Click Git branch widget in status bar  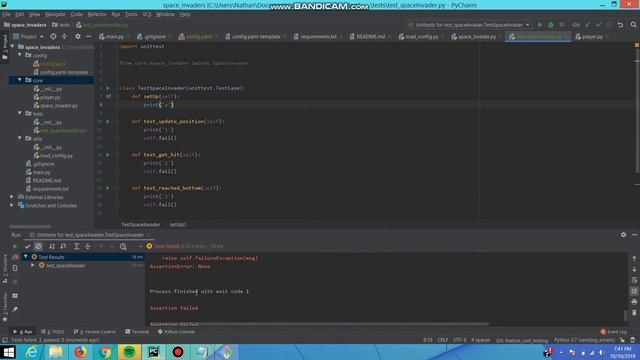(x=522, y=340)
